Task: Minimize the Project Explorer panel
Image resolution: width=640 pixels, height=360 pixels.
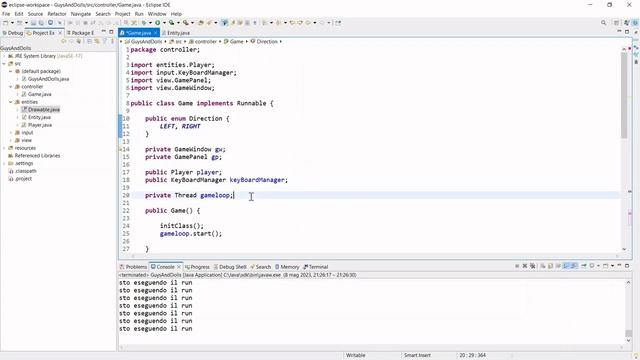Action: coord(103,32)
